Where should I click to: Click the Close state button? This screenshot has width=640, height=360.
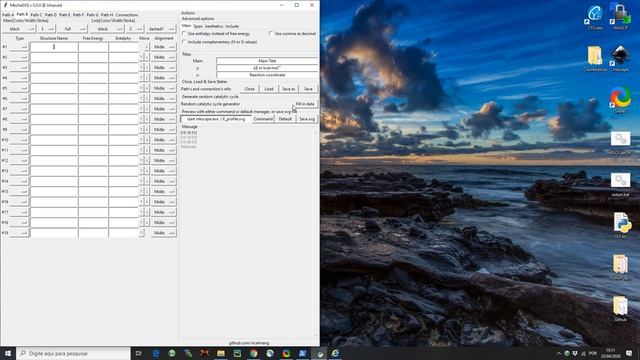click(249, 89)
